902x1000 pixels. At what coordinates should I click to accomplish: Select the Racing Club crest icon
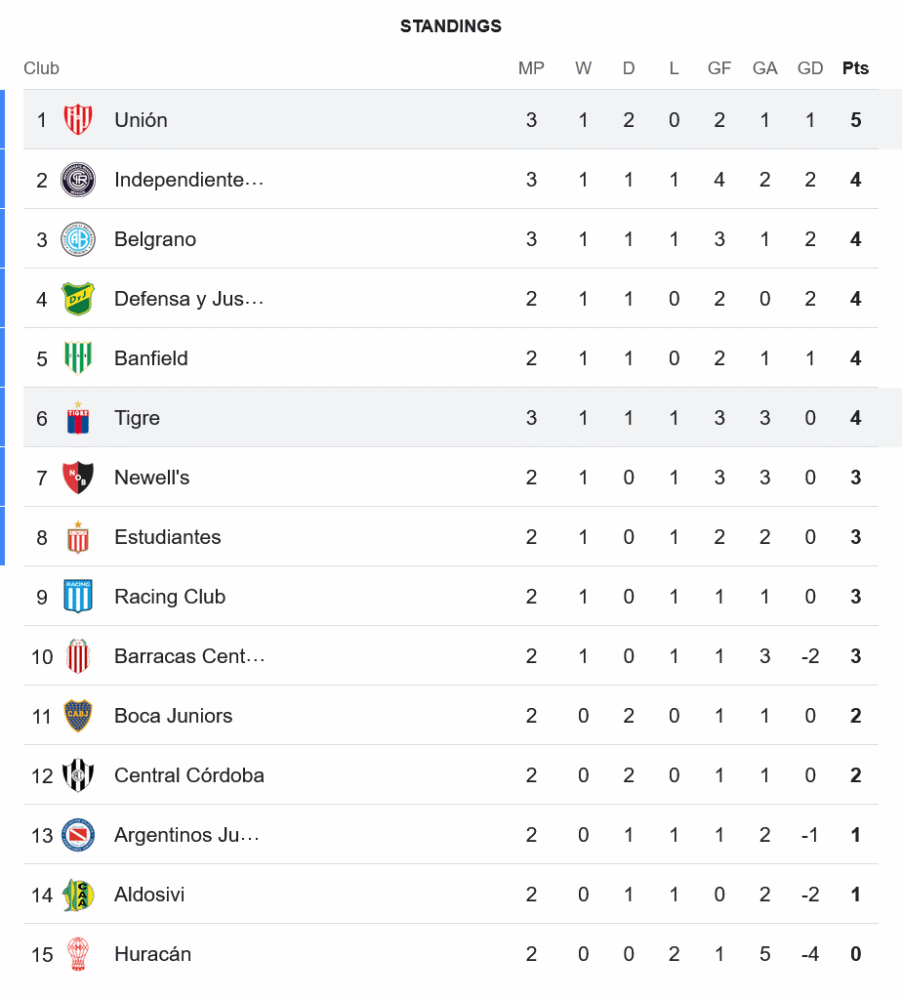click(78, 597)
